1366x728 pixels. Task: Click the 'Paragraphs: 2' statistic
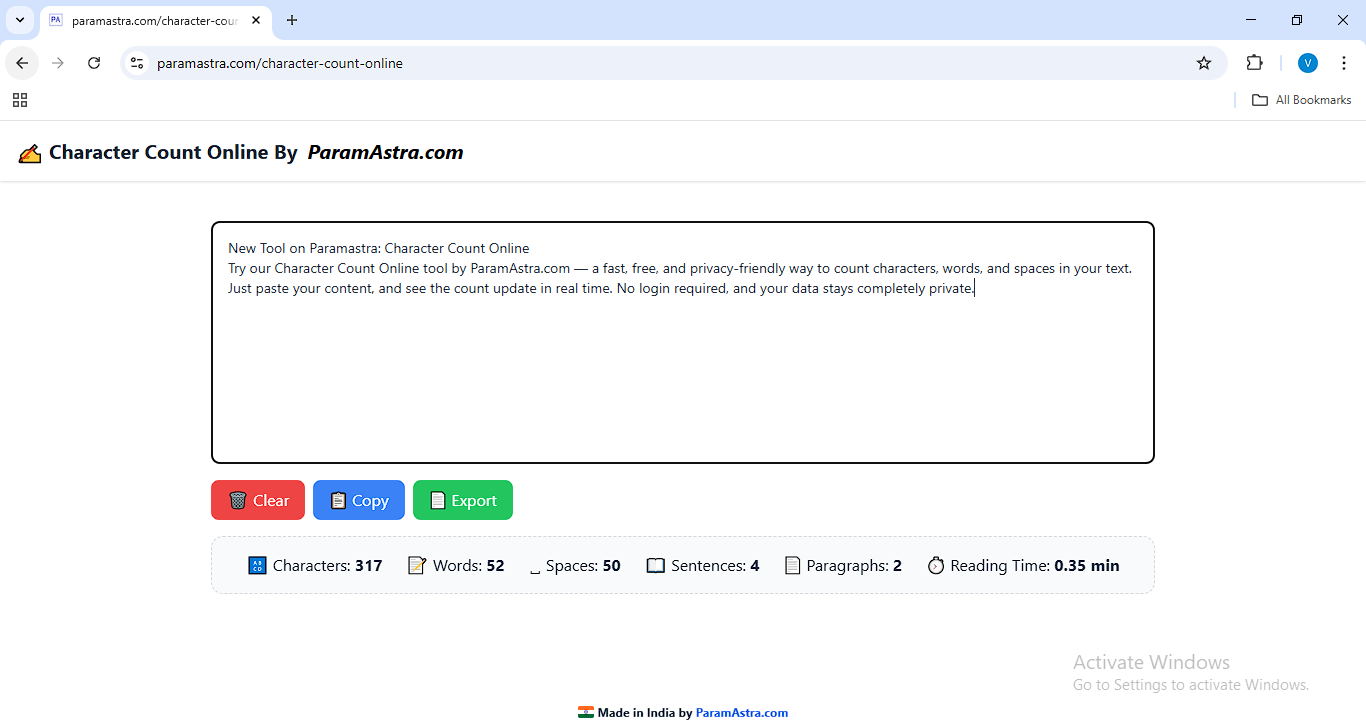click(843, 566)
